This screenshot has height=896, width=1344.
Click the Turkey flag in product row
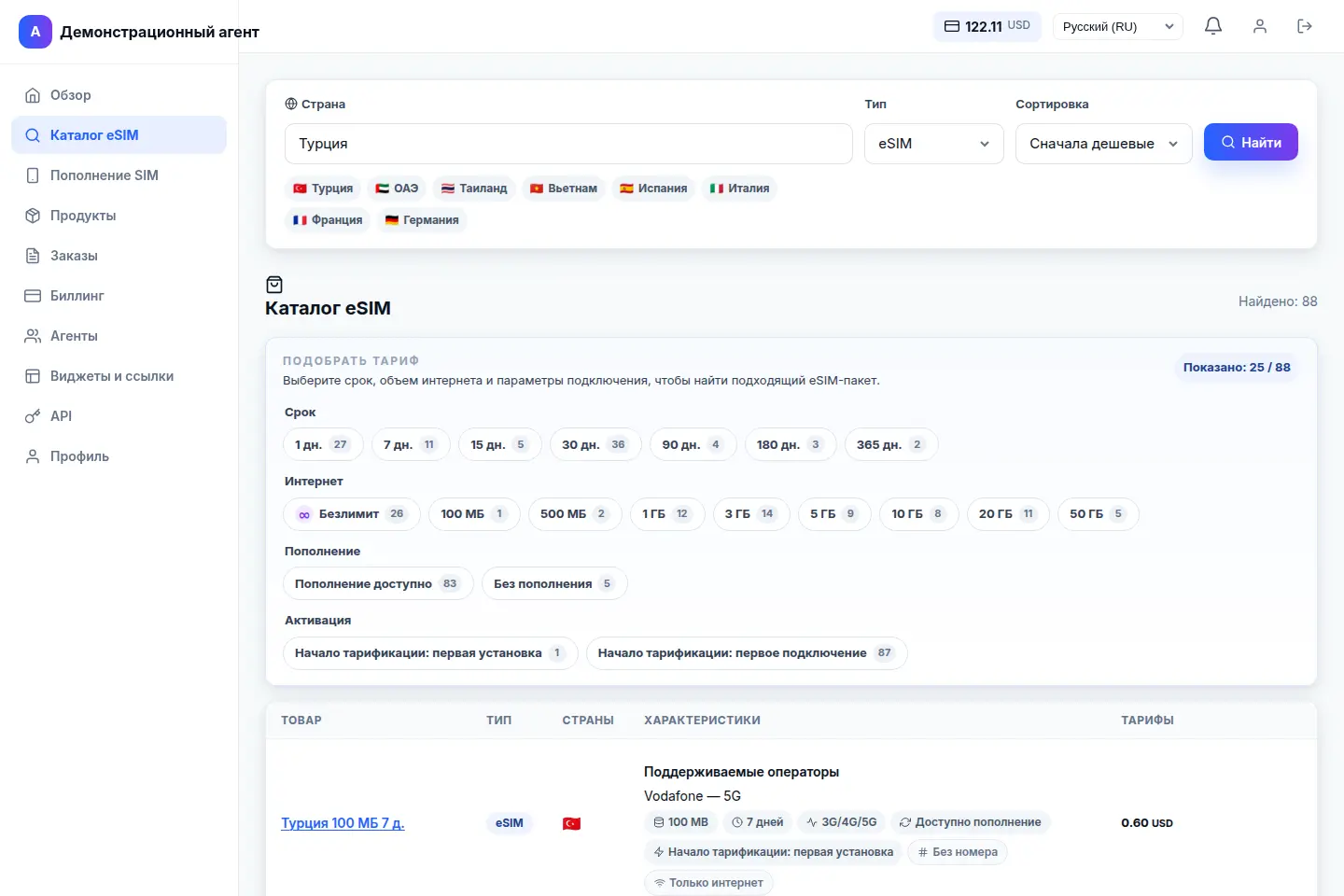[571, 823]
